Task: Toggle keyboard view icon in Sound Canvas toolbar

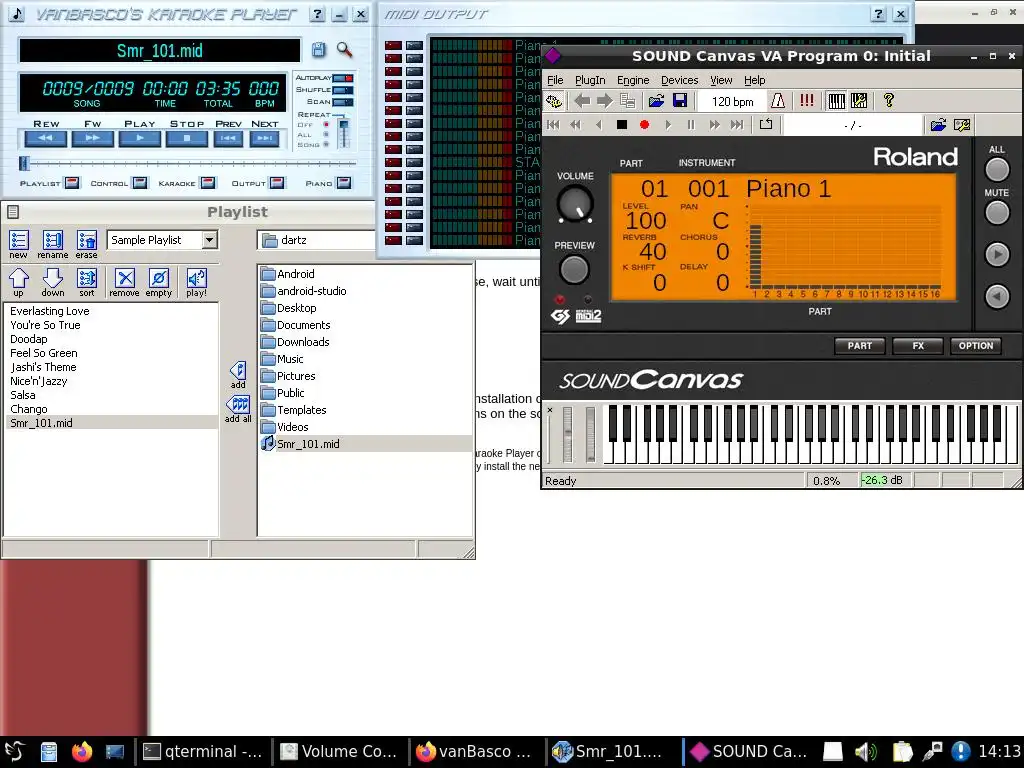Action: [x=836, y=101]
